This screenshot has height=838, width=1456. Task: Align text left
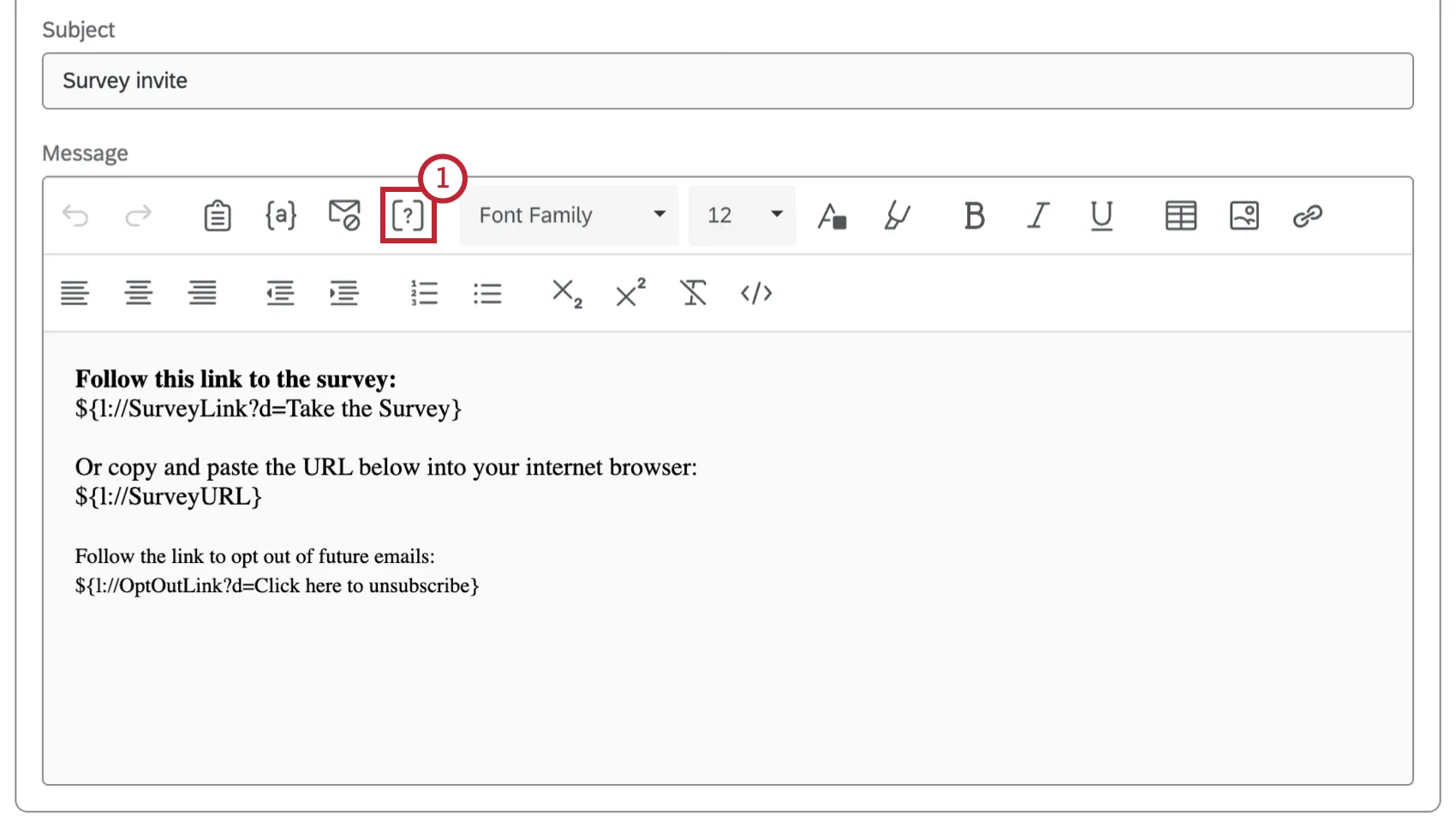(x=75, y=294)
